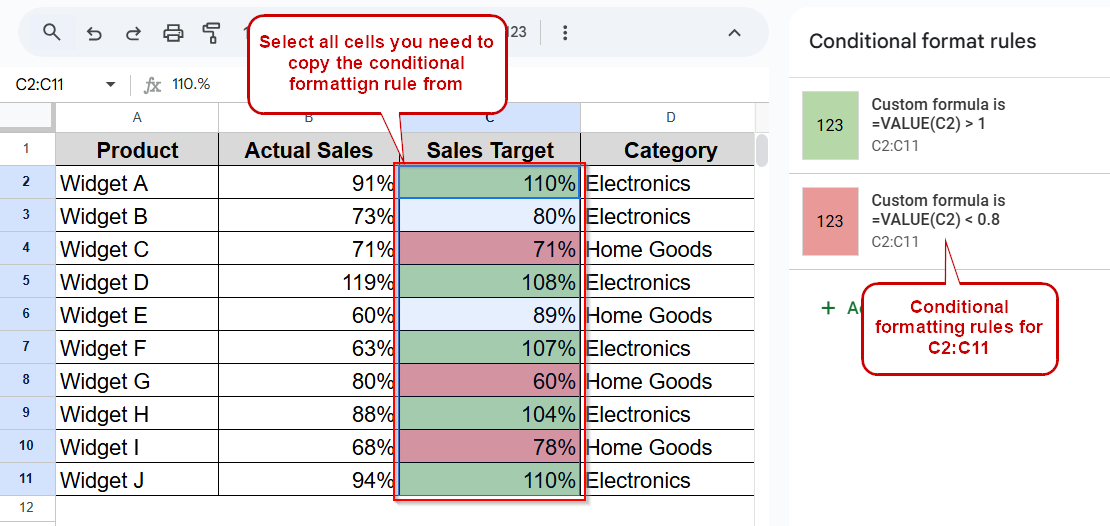Viewport: 1110px width, 526px height.
Task: Open the three-dot more options menu
Action: coord(564,33)
